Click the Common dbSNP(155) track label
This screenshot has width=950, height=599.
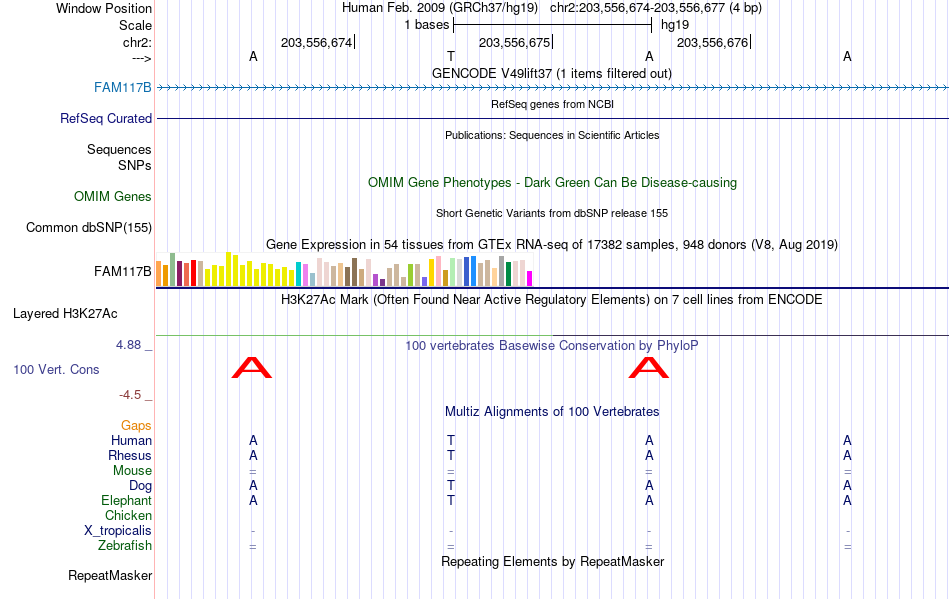tap(89, 228)
